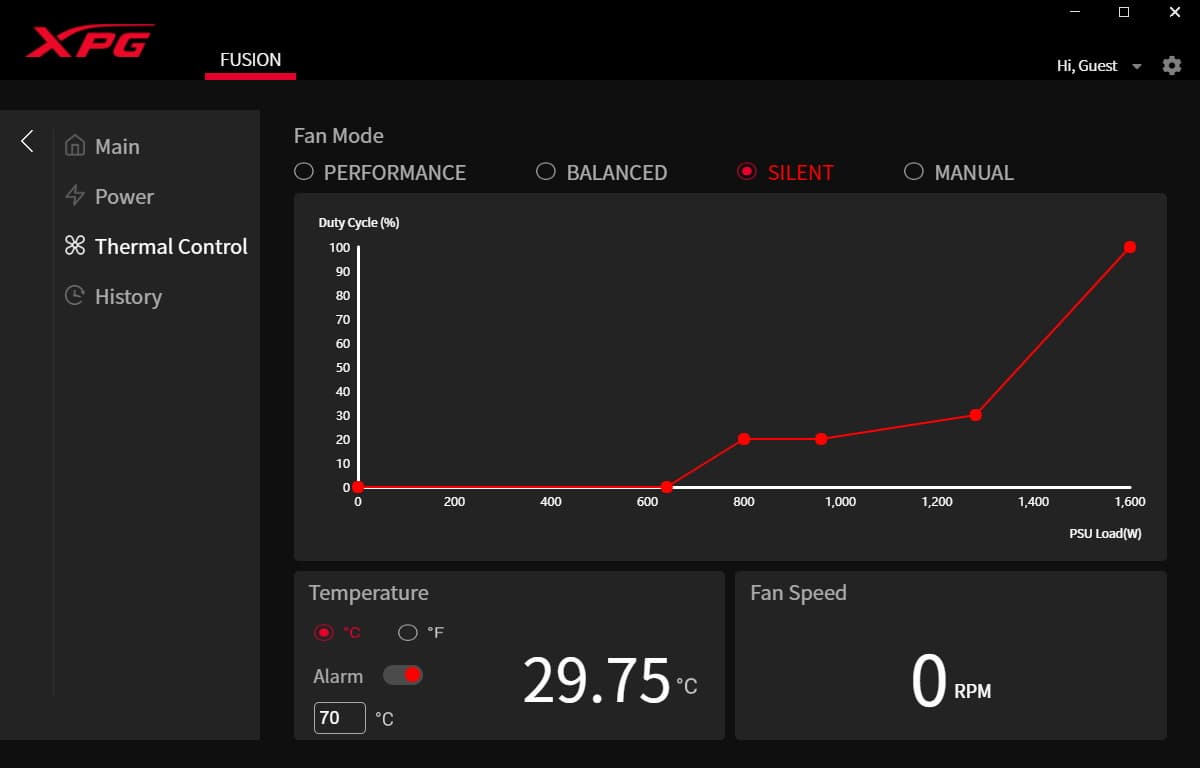Open the Main page
Image resolution: width=1200 pixels, height=768 pixels.
click(117, 147)
